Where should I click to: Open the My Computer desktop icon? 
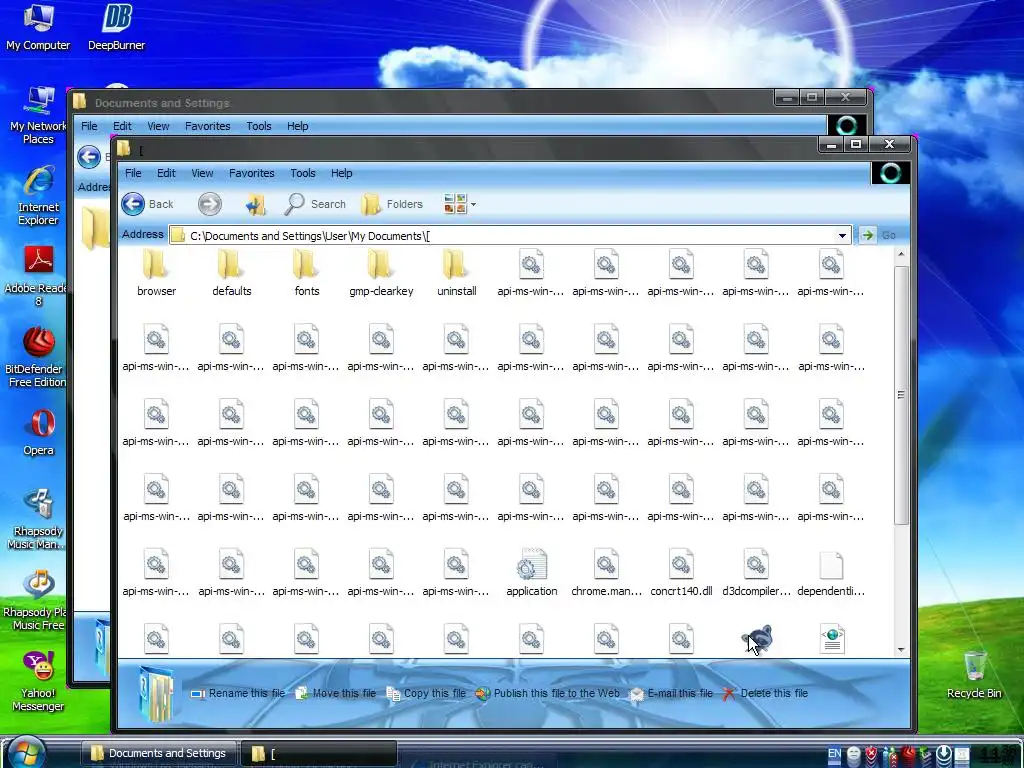(x=38, y=26)
